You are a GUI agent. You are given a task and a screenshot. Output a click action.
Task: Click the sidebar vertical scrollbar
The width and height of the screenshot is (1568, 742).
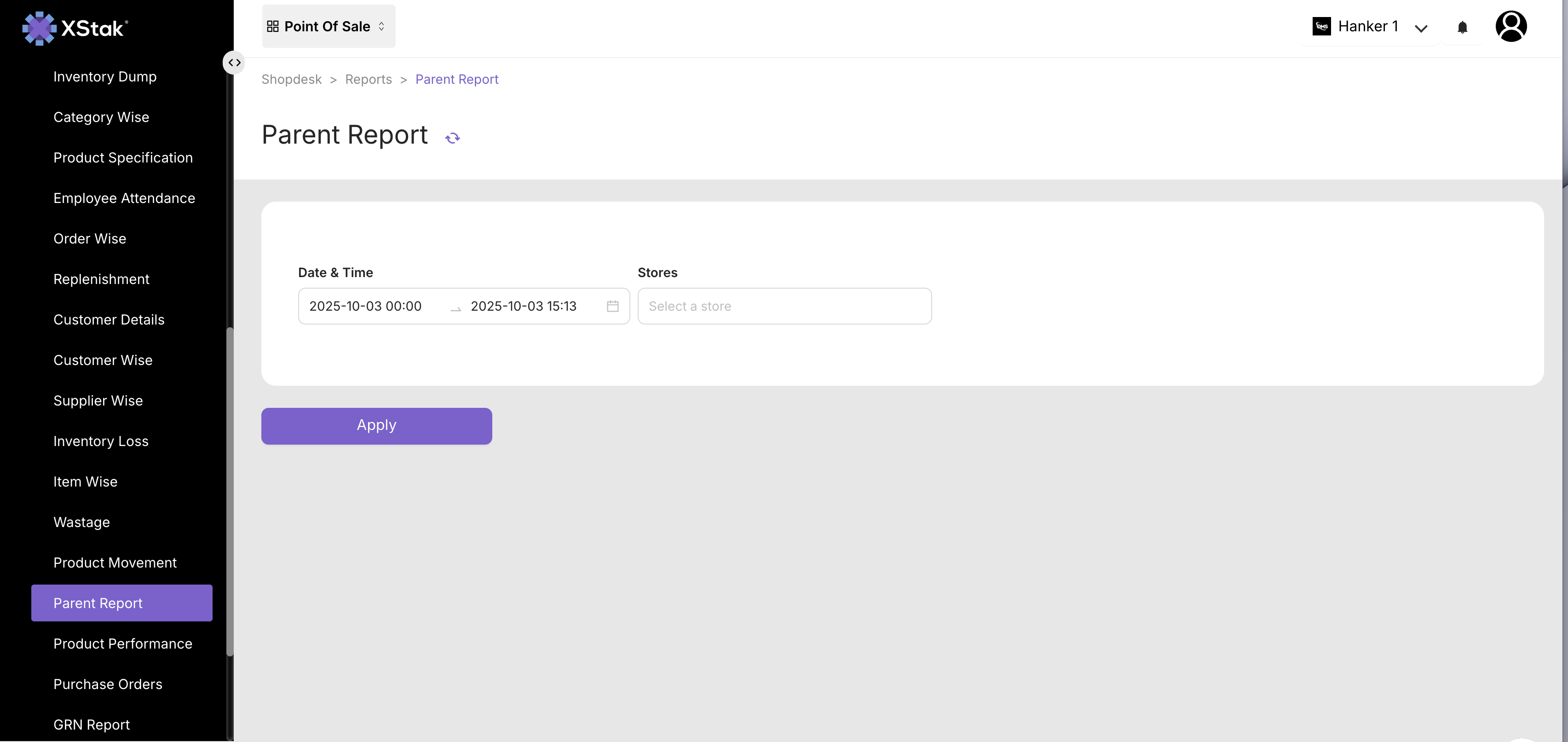[x=230, y=490]
